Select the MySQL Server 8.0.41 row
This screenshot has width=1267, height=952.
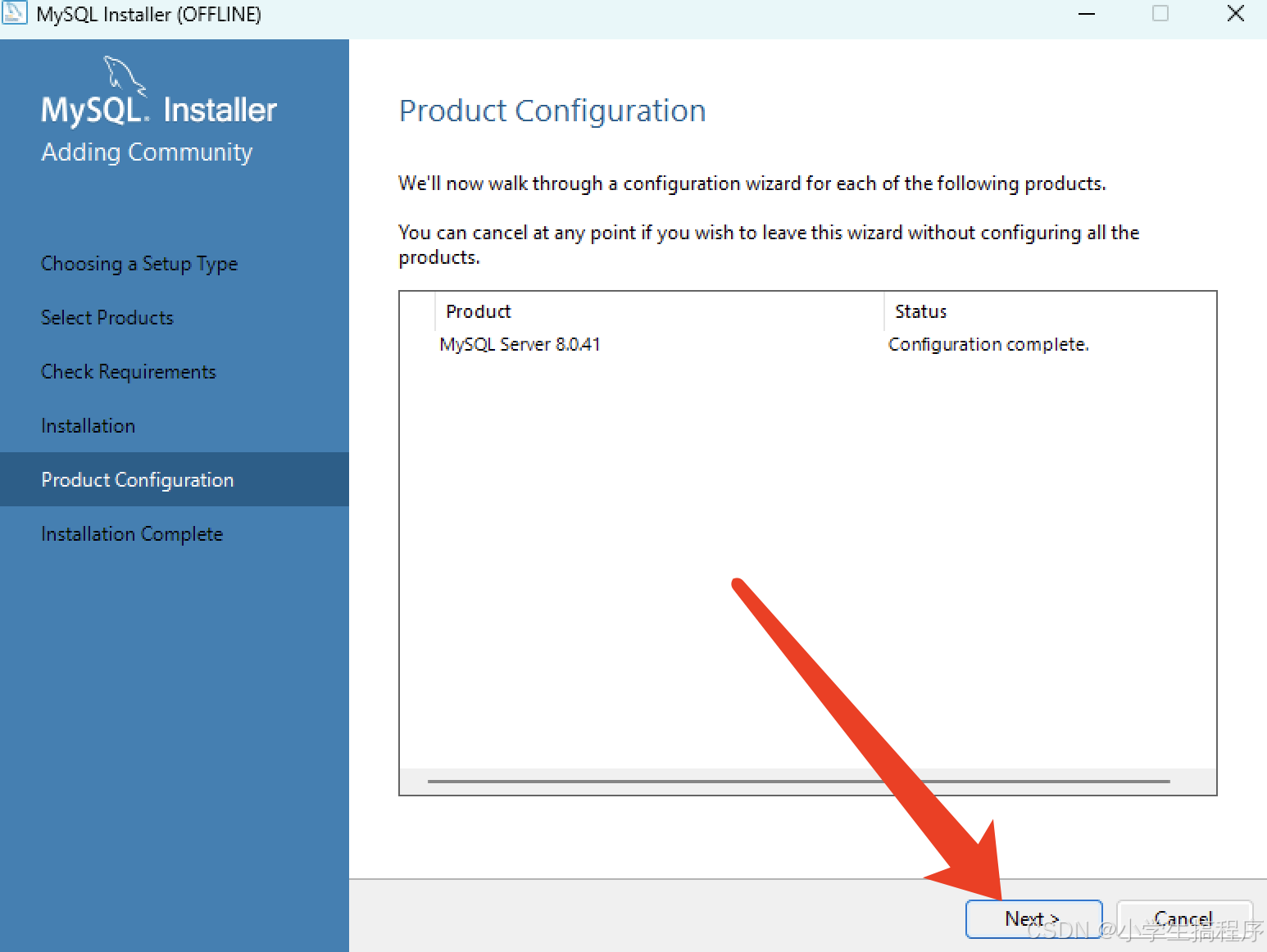[520, 344]
